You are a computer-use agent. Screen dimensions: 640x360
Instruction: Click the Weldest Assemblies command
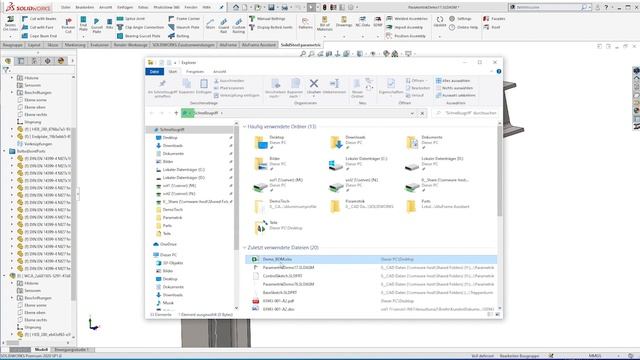pyautogui.click(x=407, y=19)
